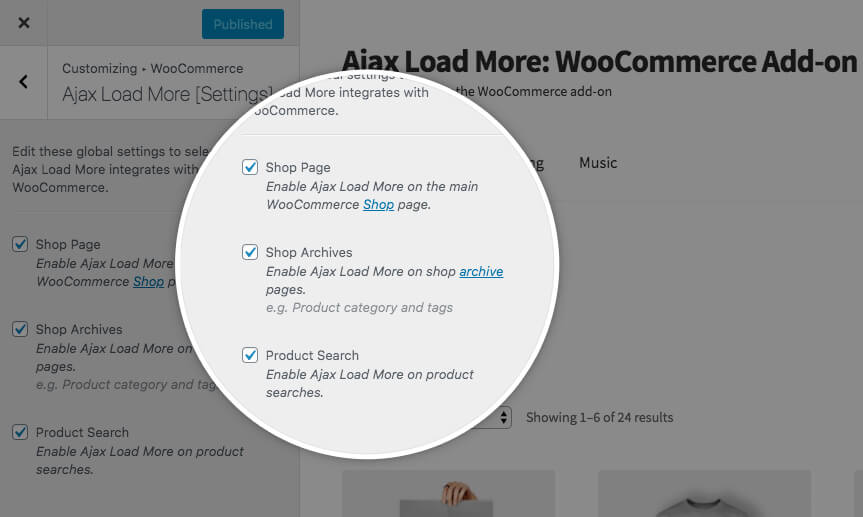Screen dimensions: 863x517
Task: Open the Shop link in the magnified circle
Action: tap(378, 204)
